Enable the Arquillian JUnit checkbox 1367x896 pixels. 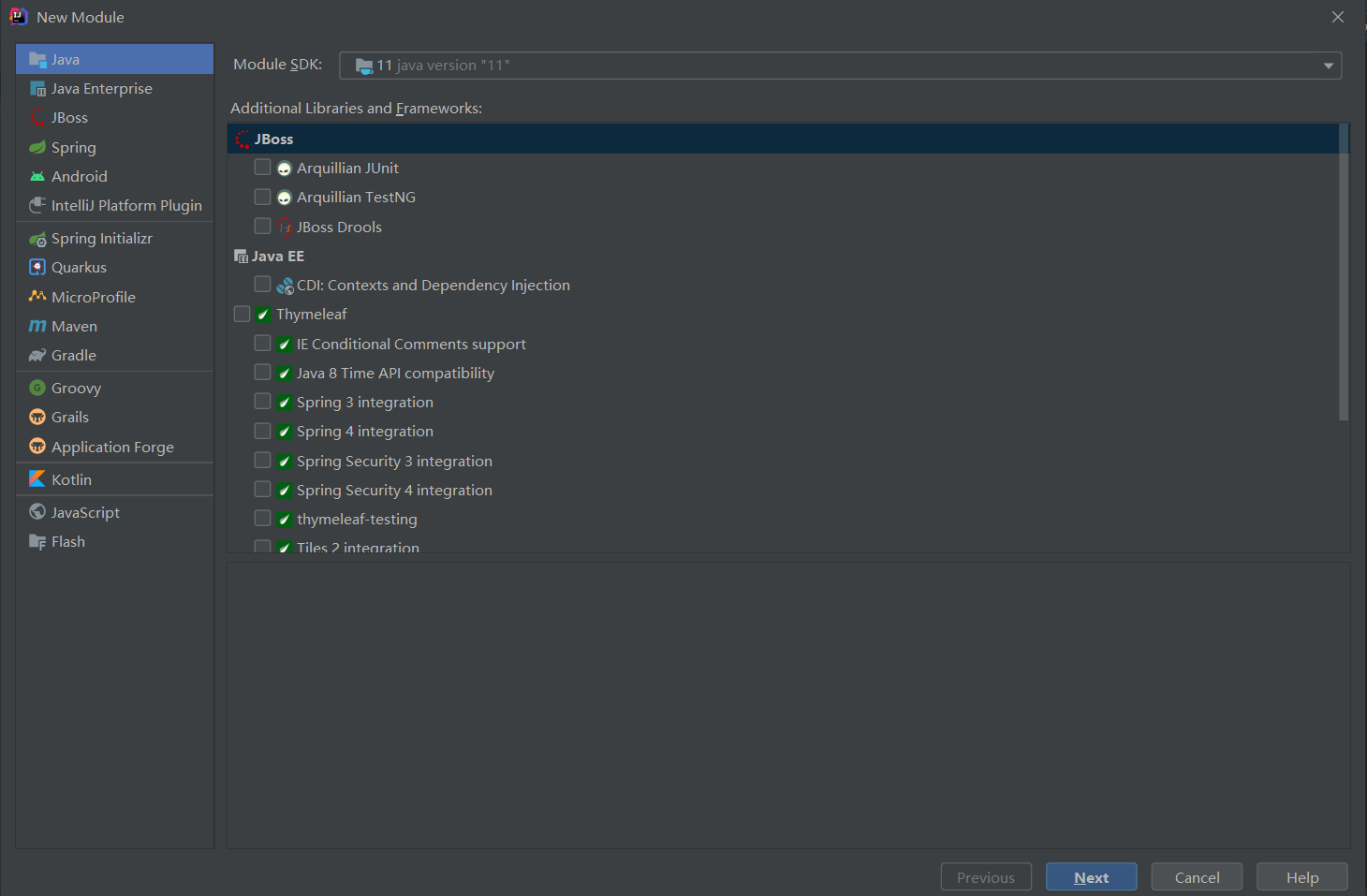tap(263, 168)
